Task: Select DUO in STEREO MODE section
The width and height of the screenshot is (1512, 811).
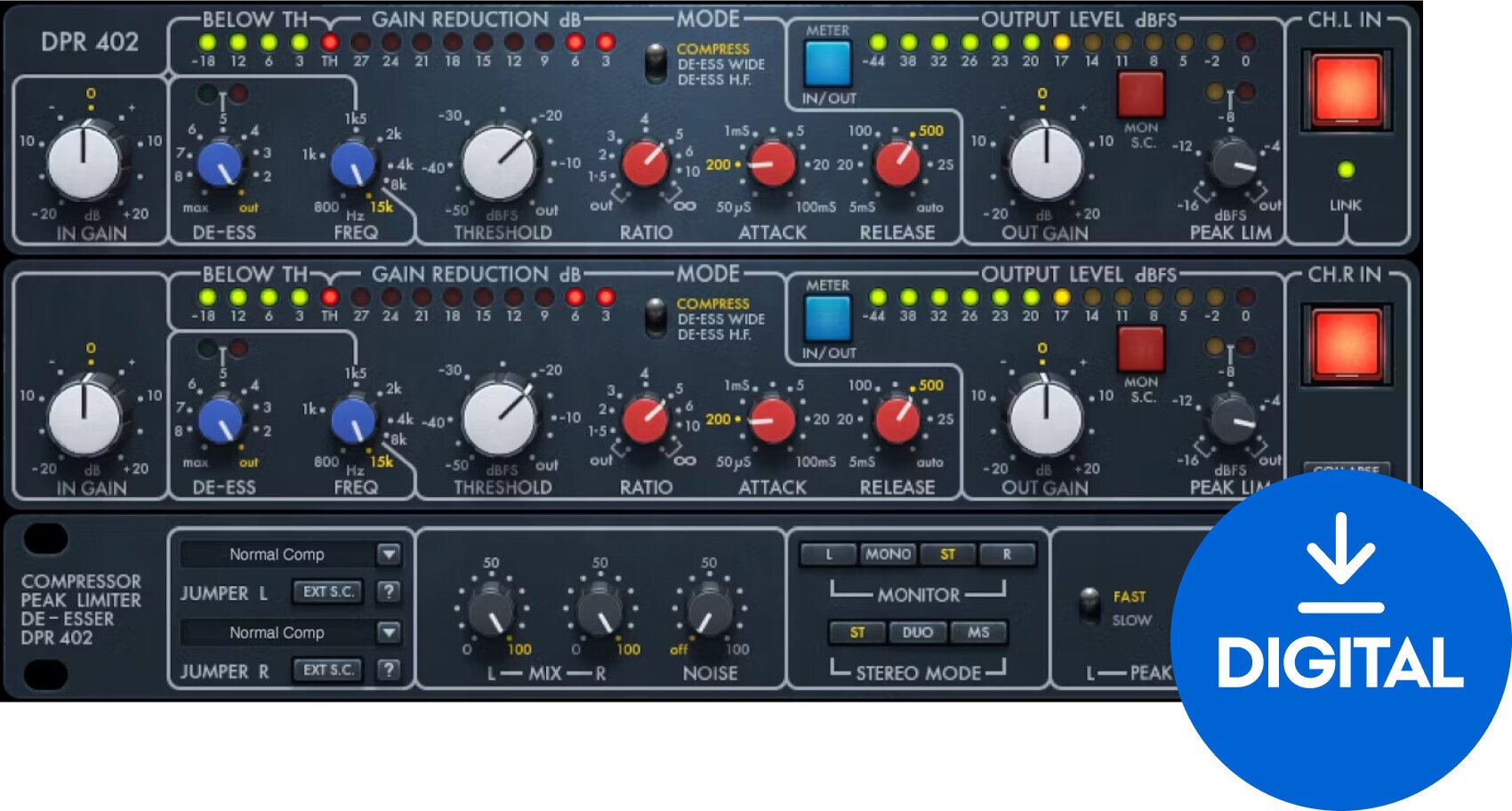Action: [917, 632]
